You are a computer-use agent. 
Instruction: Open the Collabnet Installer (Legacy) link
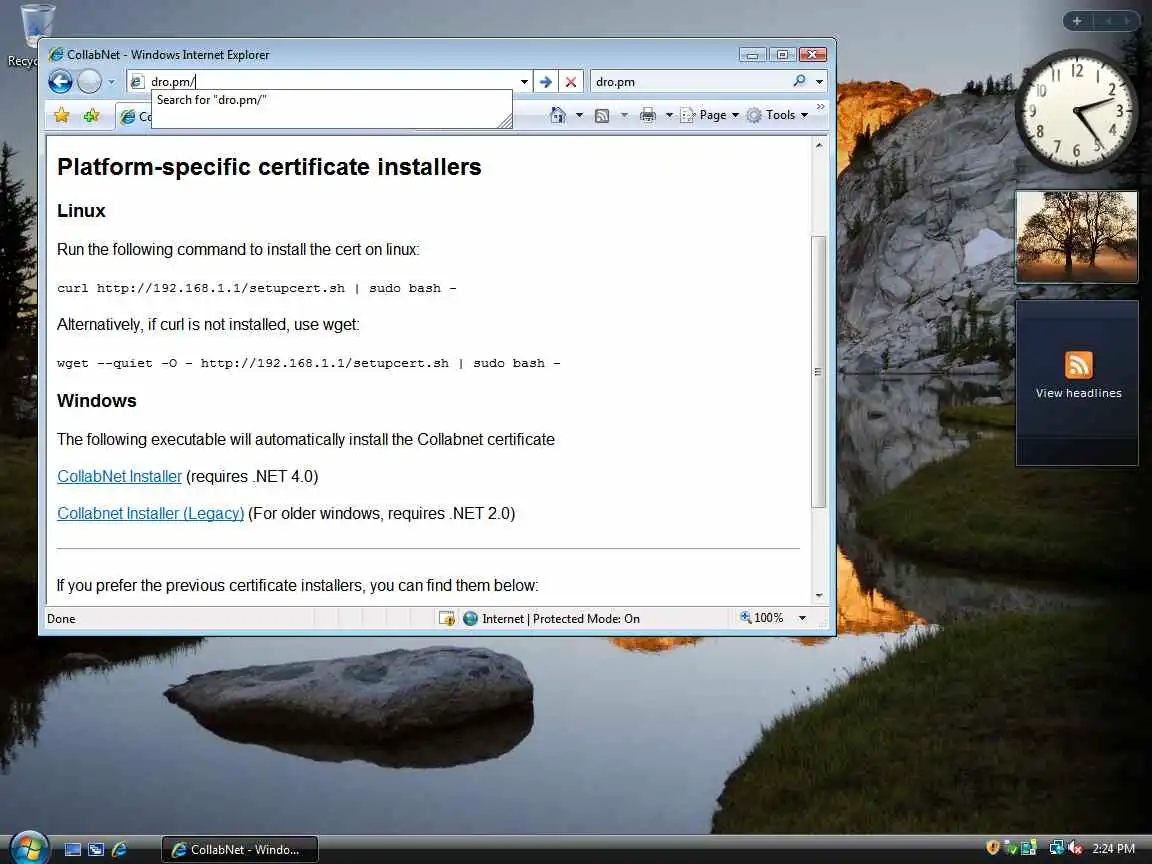tap(151, 514)
